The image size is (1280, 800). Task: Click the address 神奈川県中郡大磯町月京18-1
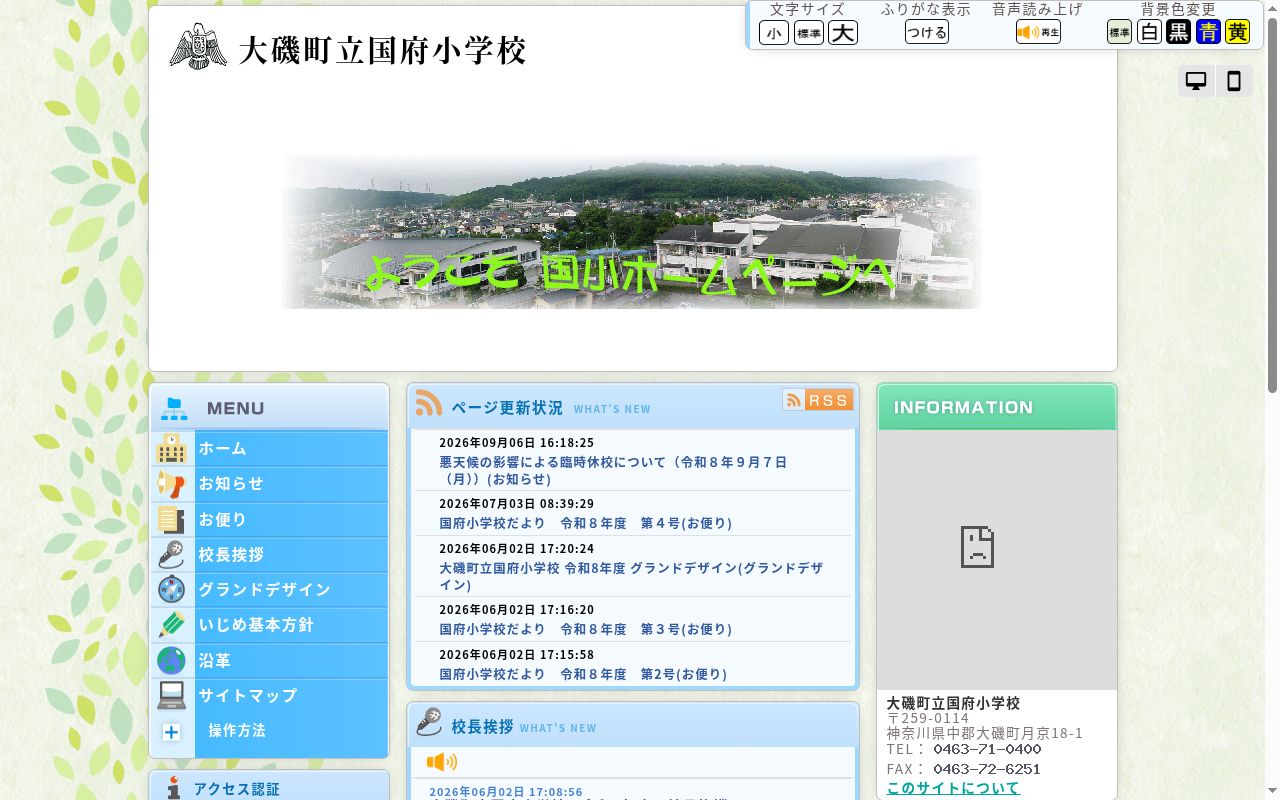985,733
